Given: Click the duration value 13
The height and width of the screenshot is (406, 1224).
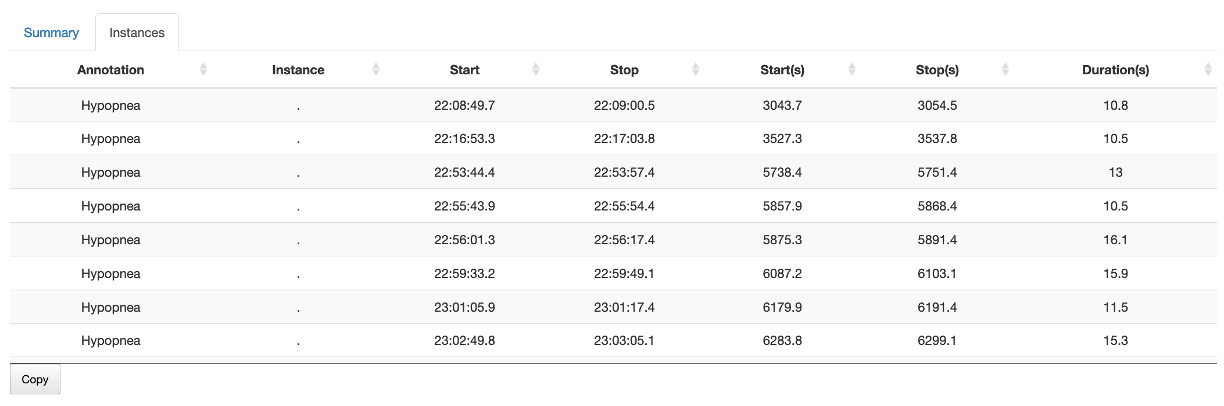Looking at the screenshot, I should coord(1115,172).
